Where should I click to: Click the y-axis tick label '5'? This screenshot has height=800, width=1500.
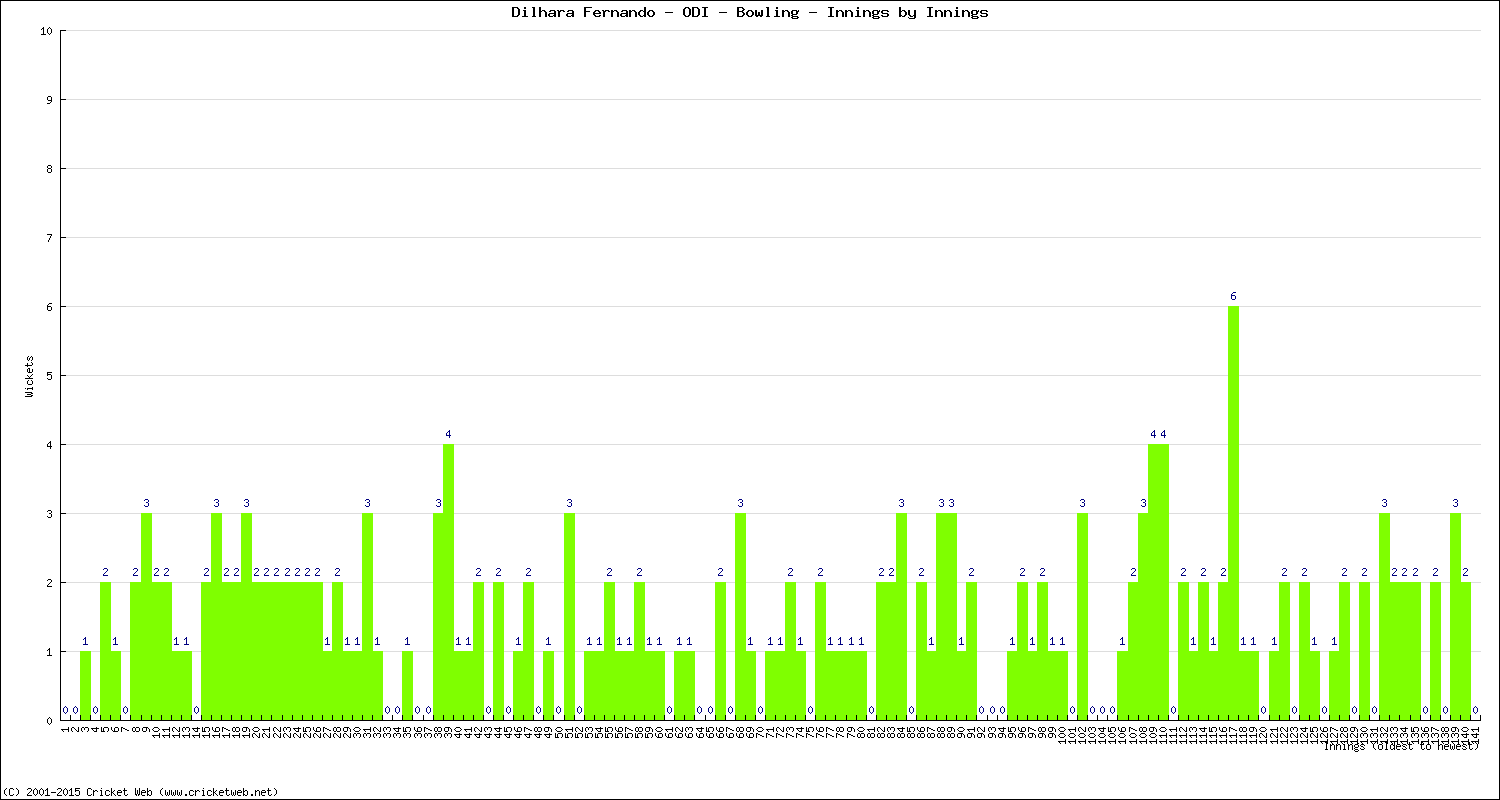(x=49, y=376)
